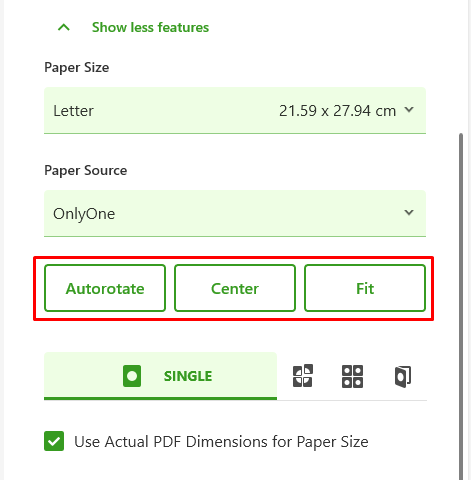The height and width of the screenshot is (480, 471).
Task: Open the OnlyOne paper source dropdown
Action: (x=235, y=213)
